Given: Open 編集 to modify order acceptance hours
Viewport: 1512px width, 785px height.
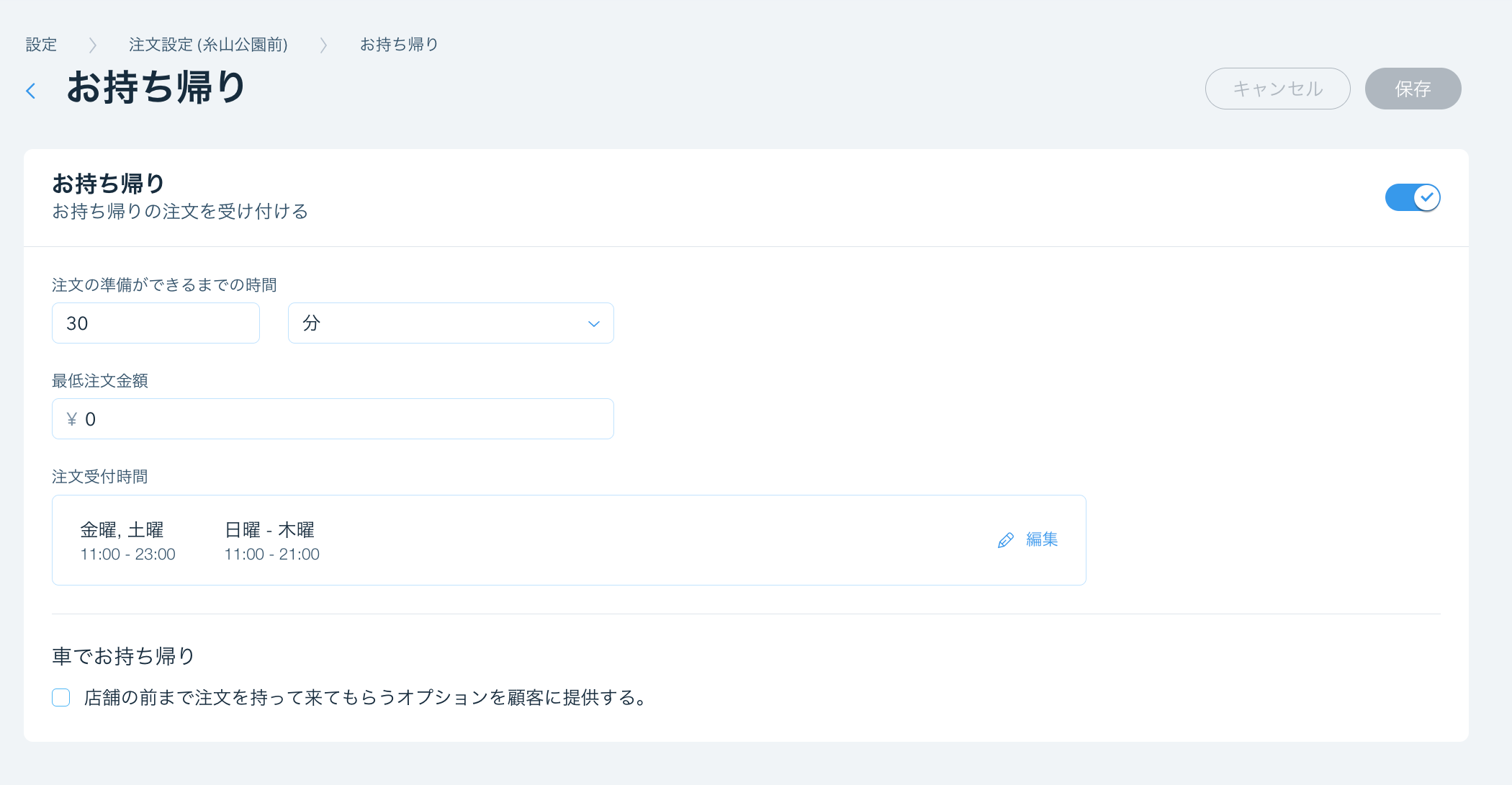Looking at the screenshot, I should pyautogui.click(x=1041, y=539).
